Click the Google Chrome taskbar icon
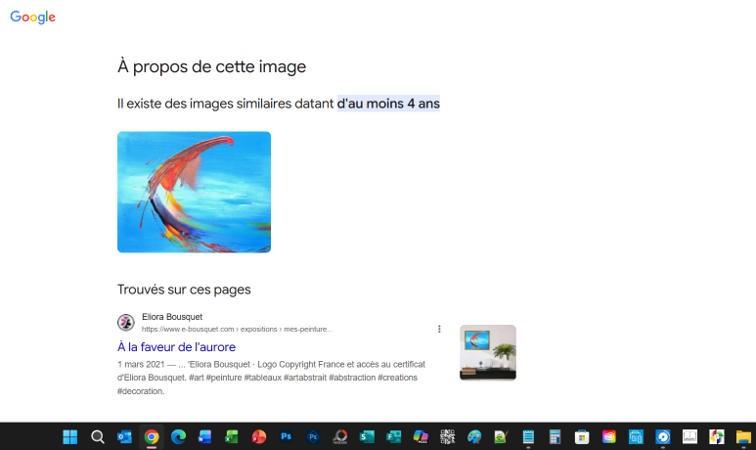The width and height of the screenshot is (756, 450). 151,437
